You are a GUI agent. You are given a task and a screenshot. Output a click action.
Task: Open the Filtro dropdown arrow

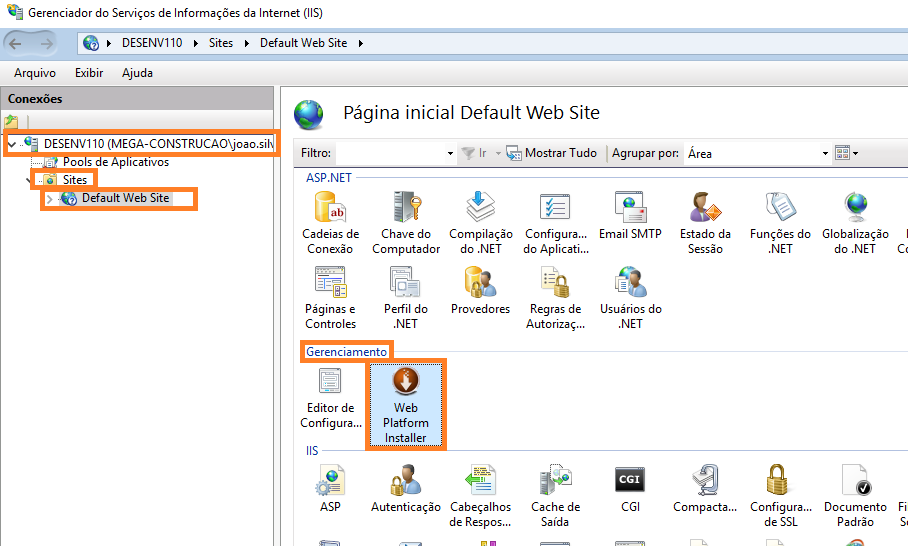point(449,154)
